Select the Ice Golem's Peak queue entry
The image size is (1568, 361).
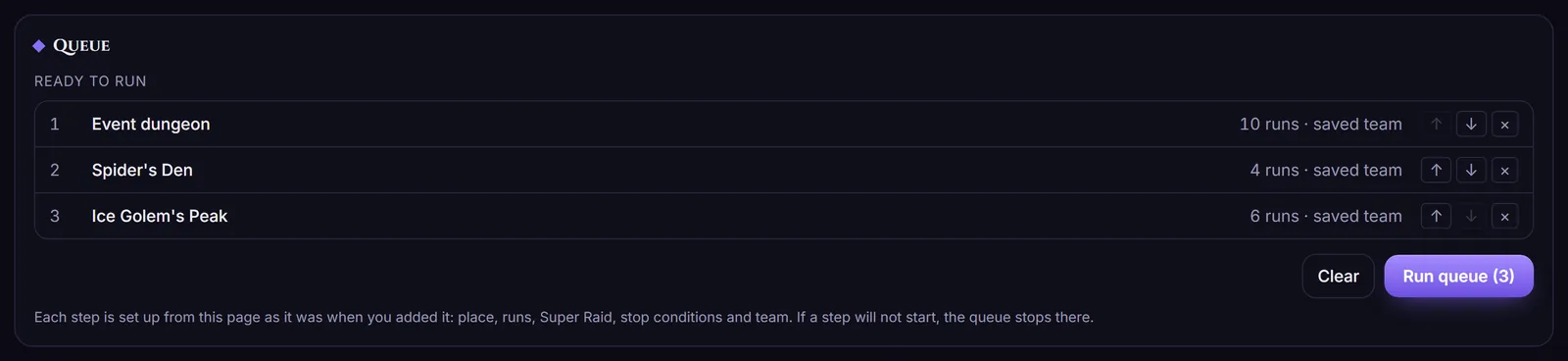784,216
